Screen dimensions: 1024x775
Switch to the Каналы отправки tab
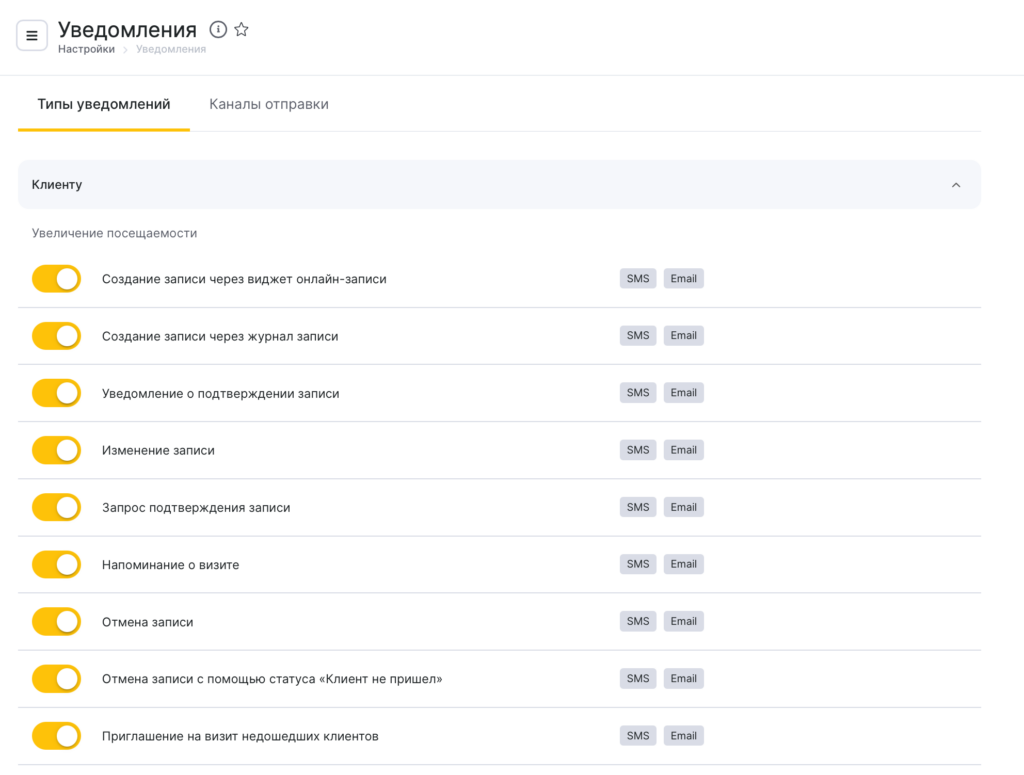[268, 104]
